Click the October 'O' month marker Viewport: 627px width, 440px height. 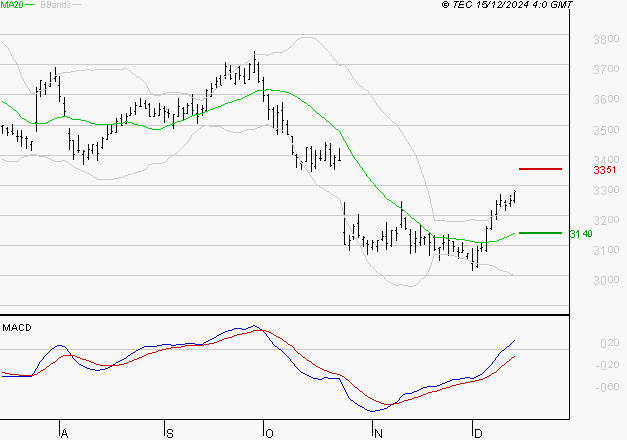point(269,434)
